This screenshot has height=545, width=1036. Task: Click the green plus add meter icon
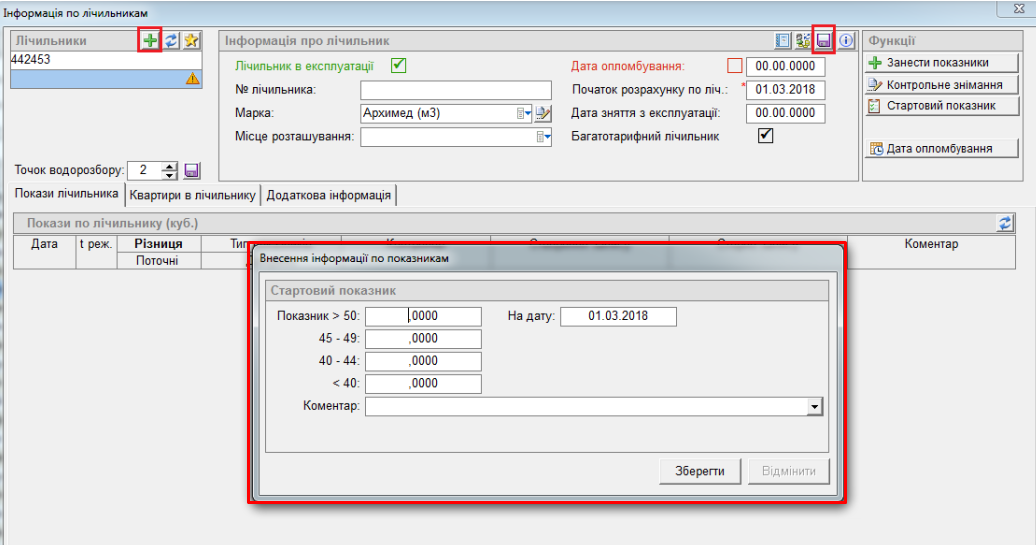(150, 40)
